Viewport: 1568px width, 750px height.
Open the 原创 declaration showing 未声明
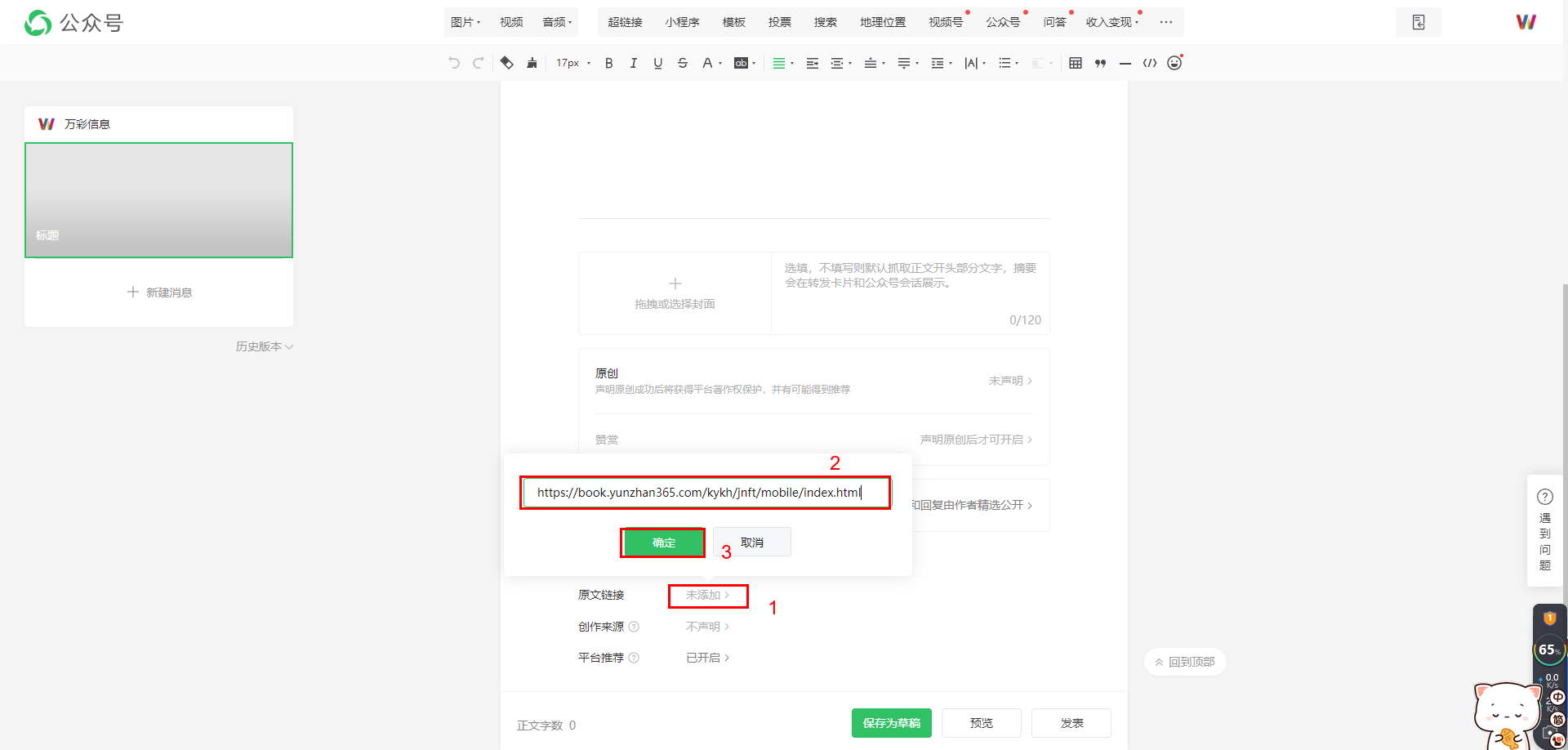[1010, 381]
